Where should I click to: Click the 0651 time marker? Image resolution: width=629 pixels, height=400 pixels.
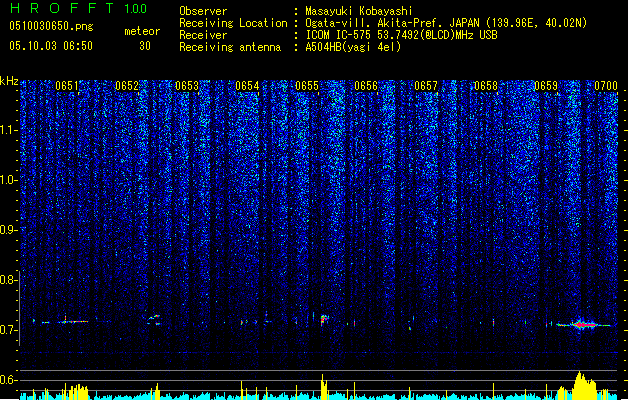click(67, 86)
